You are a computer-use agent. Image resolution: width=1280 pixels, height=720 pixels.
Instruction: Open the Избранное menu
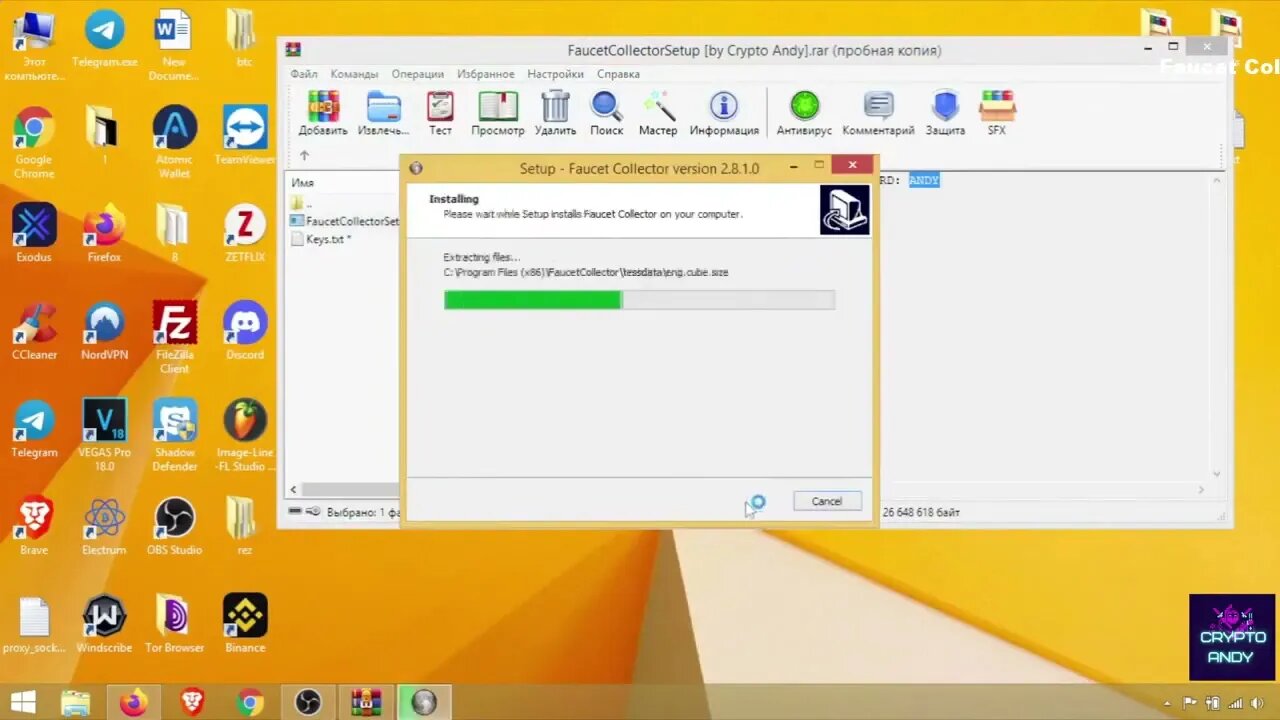[x=486, y=74]
